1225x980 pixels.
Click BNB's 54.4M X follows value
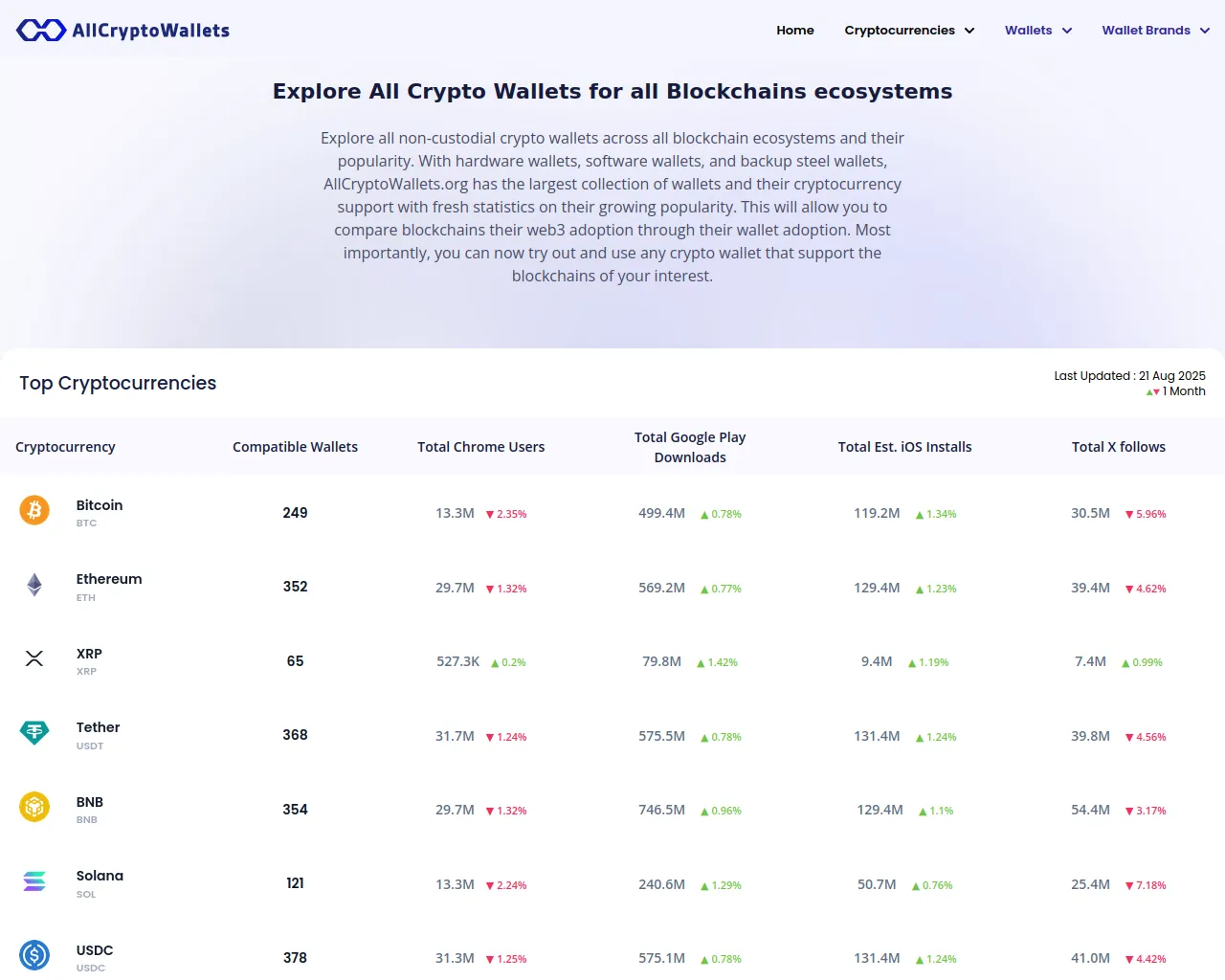coord(1090,810)
